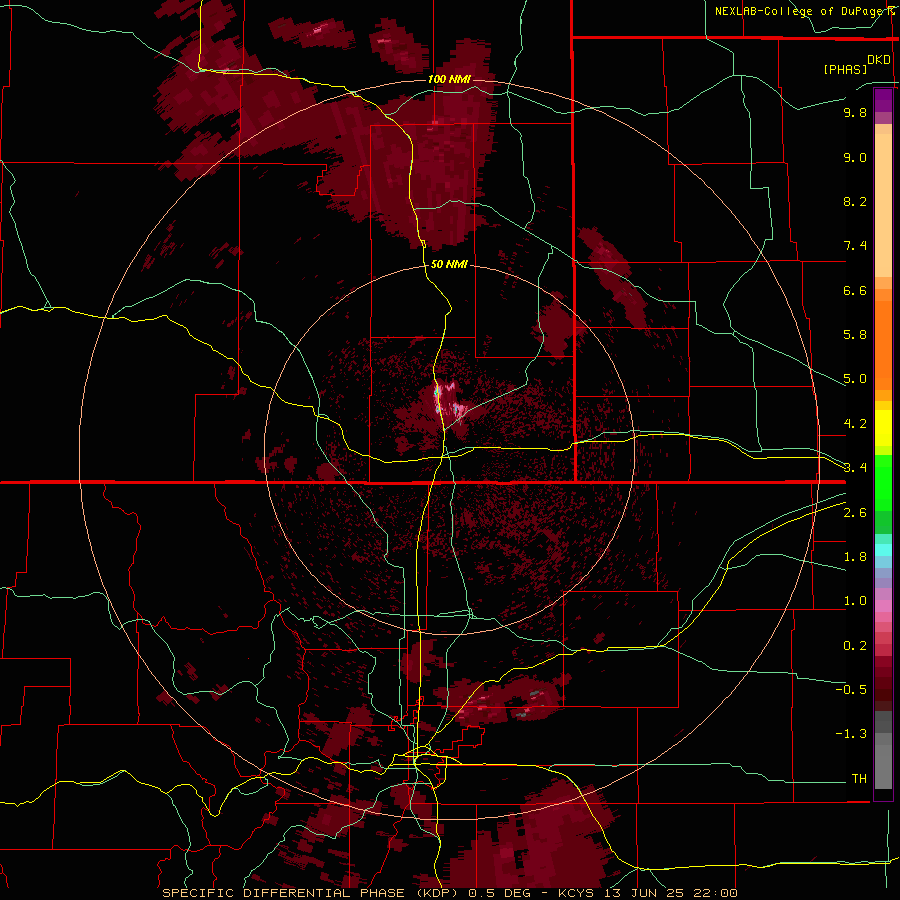Pick the cyan segment of the color bar

883,549
